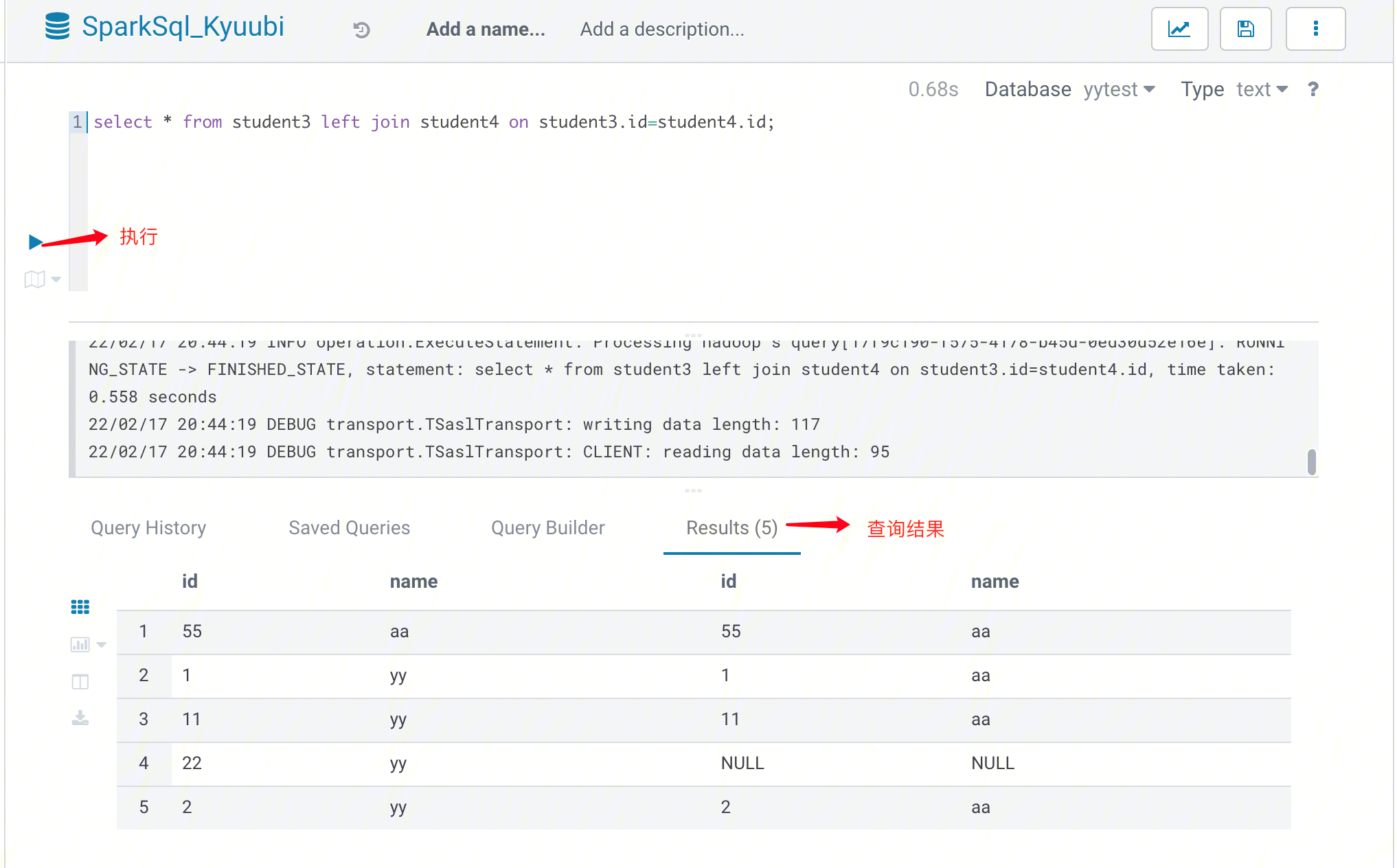Toggle the split columns results view

(80, 682)
